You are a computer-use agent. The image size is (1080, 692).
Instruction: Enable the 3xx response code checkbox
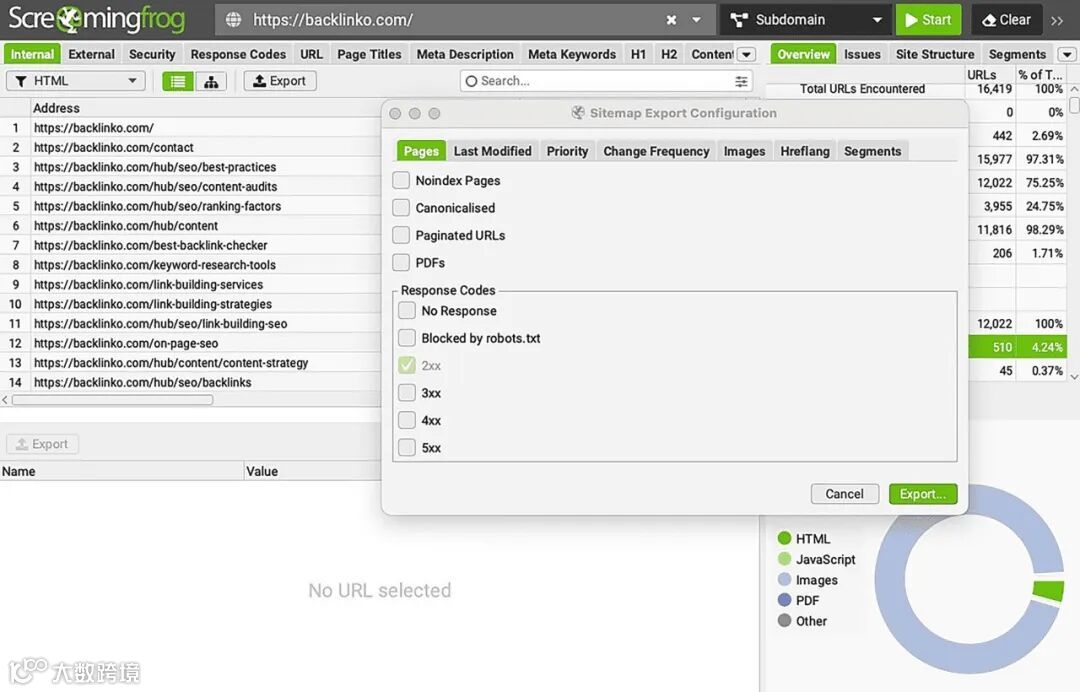pos(407,393)
